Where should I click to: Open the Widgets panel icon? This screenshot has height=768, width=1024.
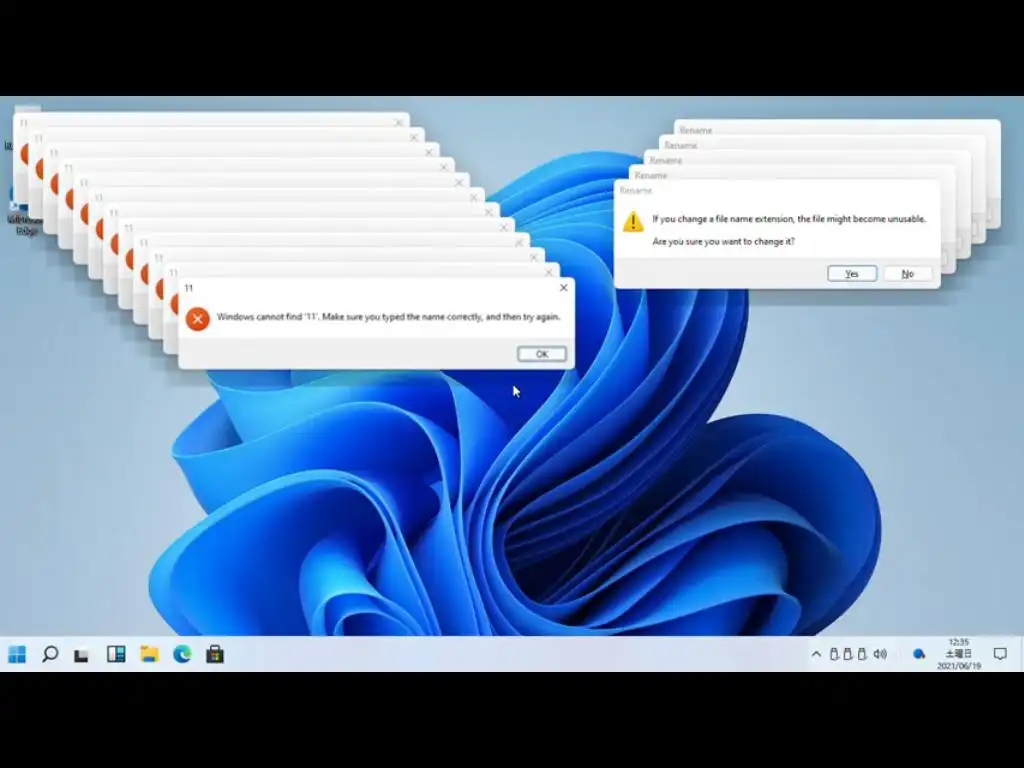(x=116, y=654)
